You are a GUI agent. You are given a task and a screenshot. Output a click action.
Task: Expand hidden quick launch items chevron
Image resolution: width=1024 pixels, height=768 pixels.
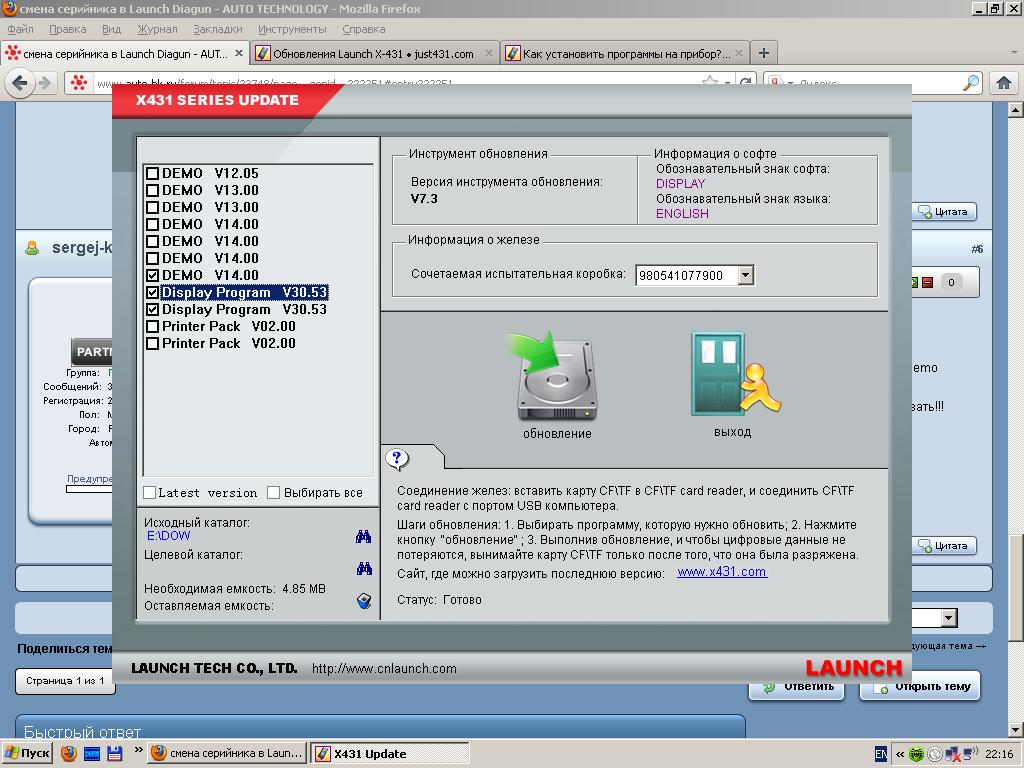point(138,750)
